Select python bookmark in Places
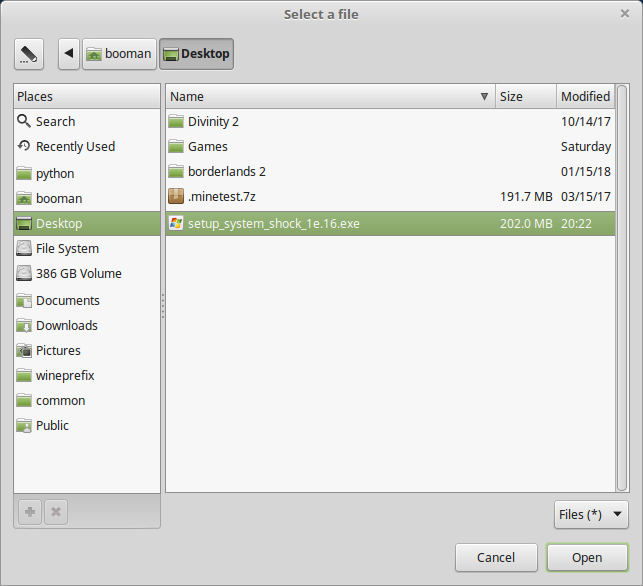 point(87,173)
